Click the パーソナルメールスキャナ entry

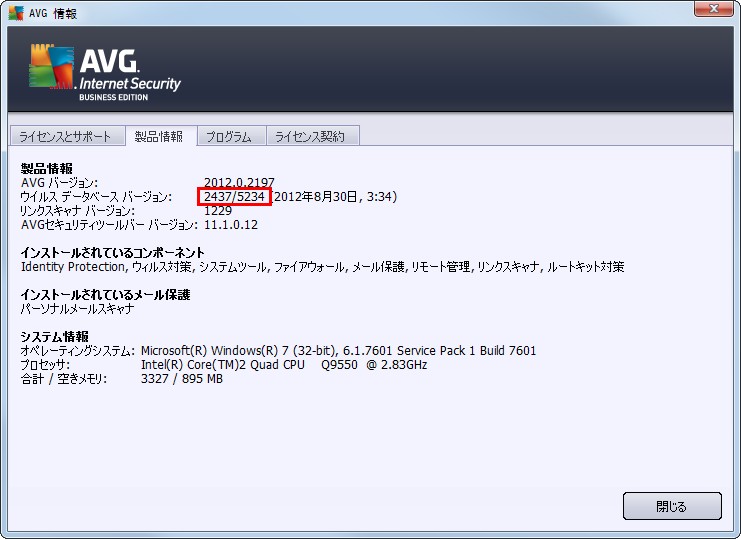tap(78, 309)
